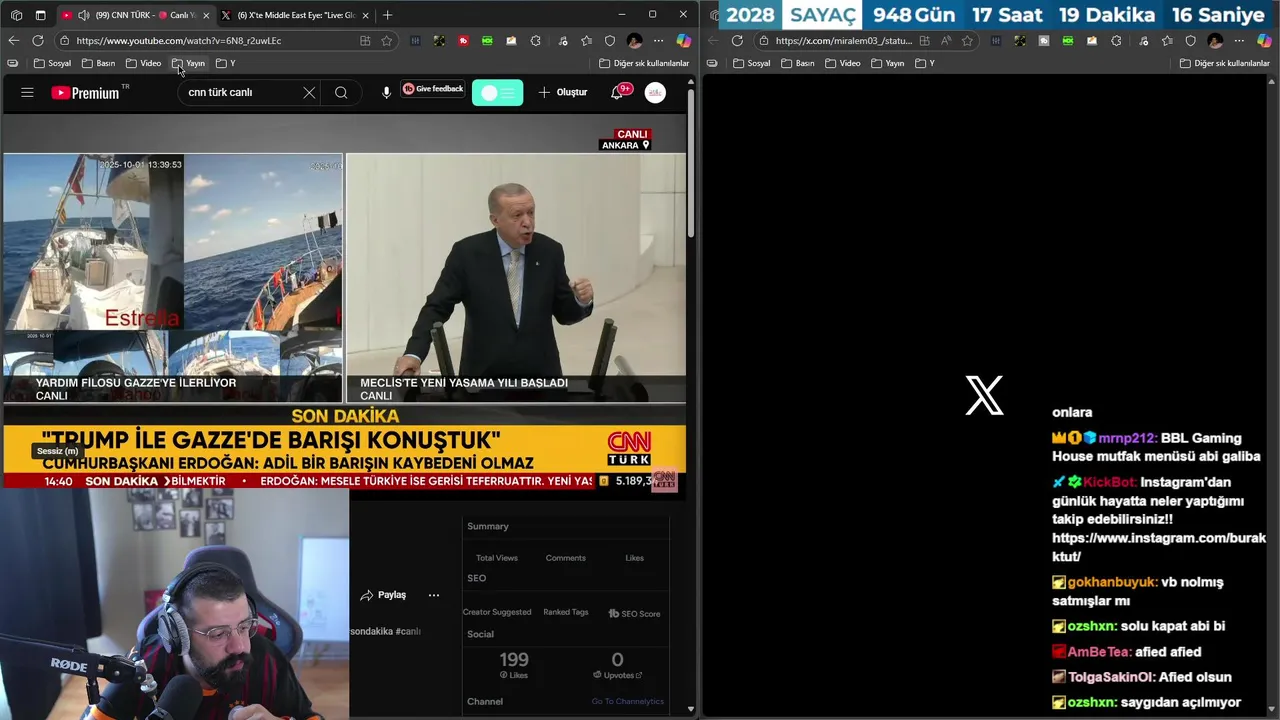The height and width of the screenshot is (720, 1280).
Task: Open read aloud icon in right address bar
Action: [x=946, y=41]
